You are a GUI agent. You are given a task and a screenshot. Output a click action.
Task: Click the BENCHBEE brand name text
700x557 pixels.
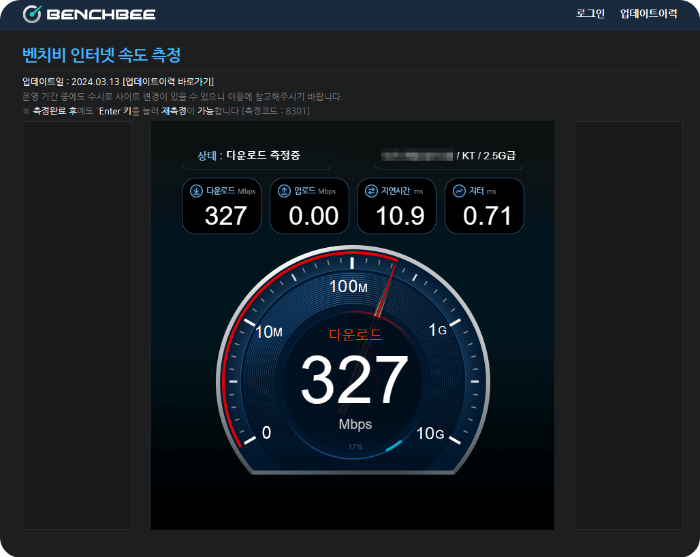(101, 15)
